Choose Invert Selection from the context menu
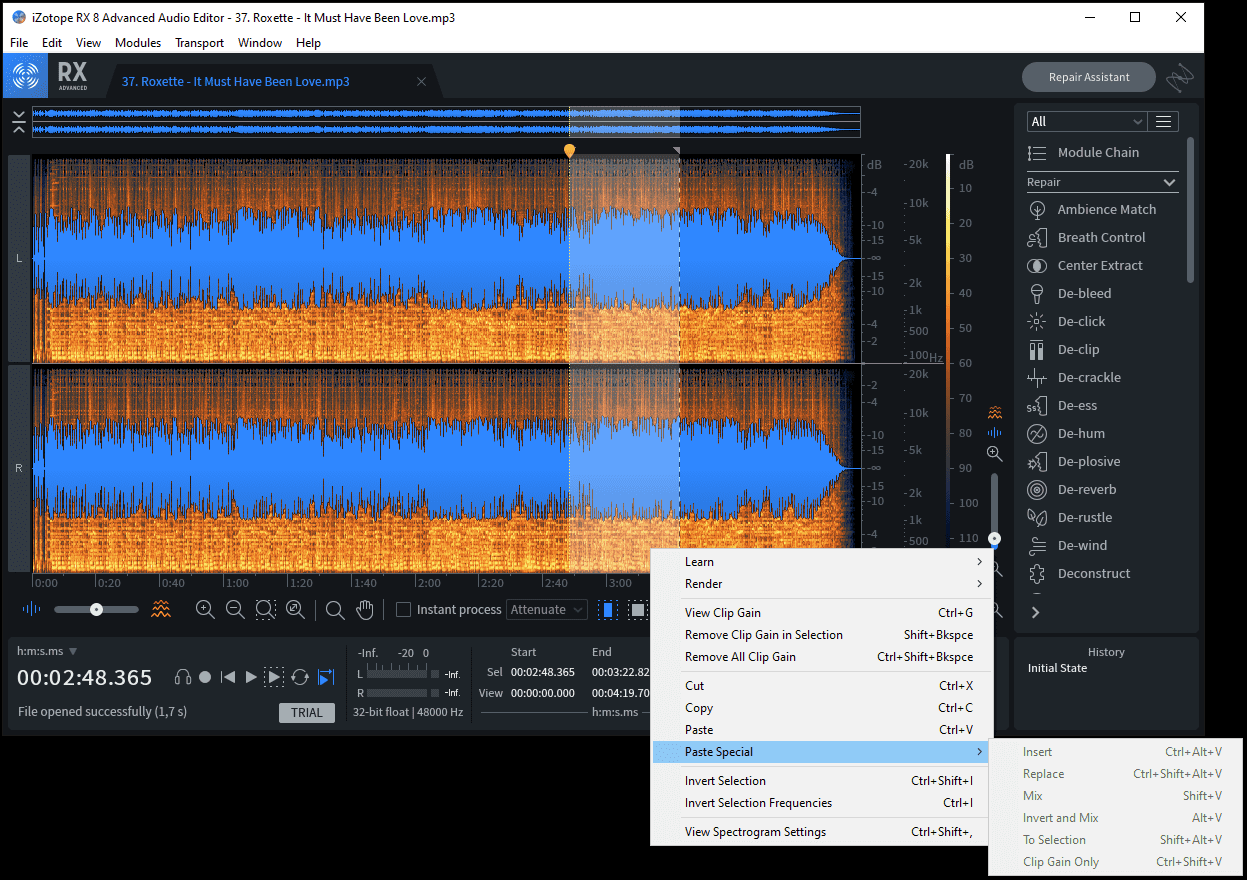This screenshot has width=1247, height=880. tap(725, 781)
